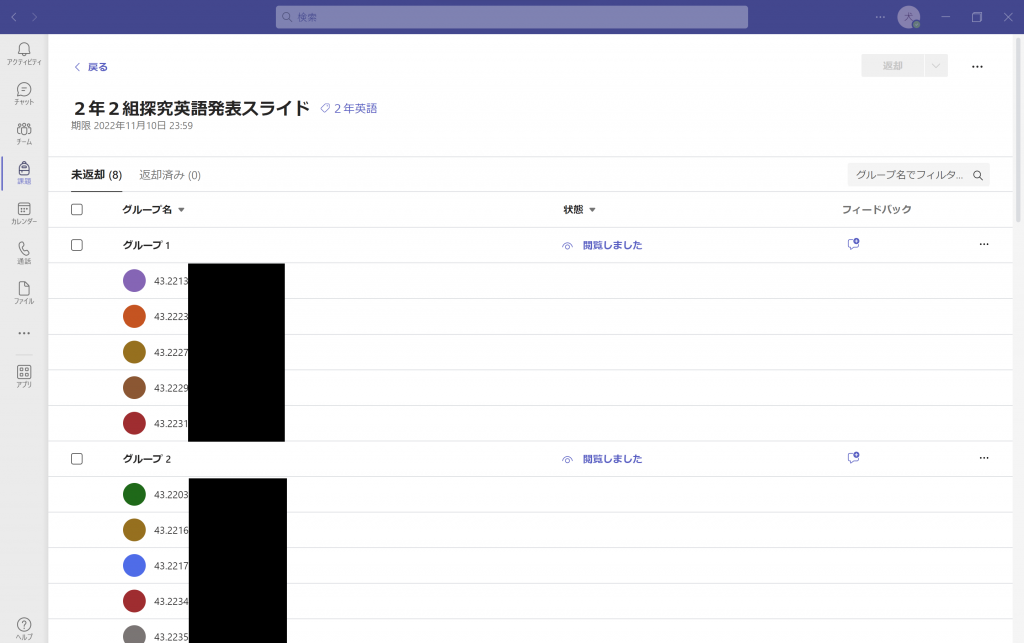Open Calendar (カレンダー) in the sidebar
1024x643 pixels.
pos(24,213)
